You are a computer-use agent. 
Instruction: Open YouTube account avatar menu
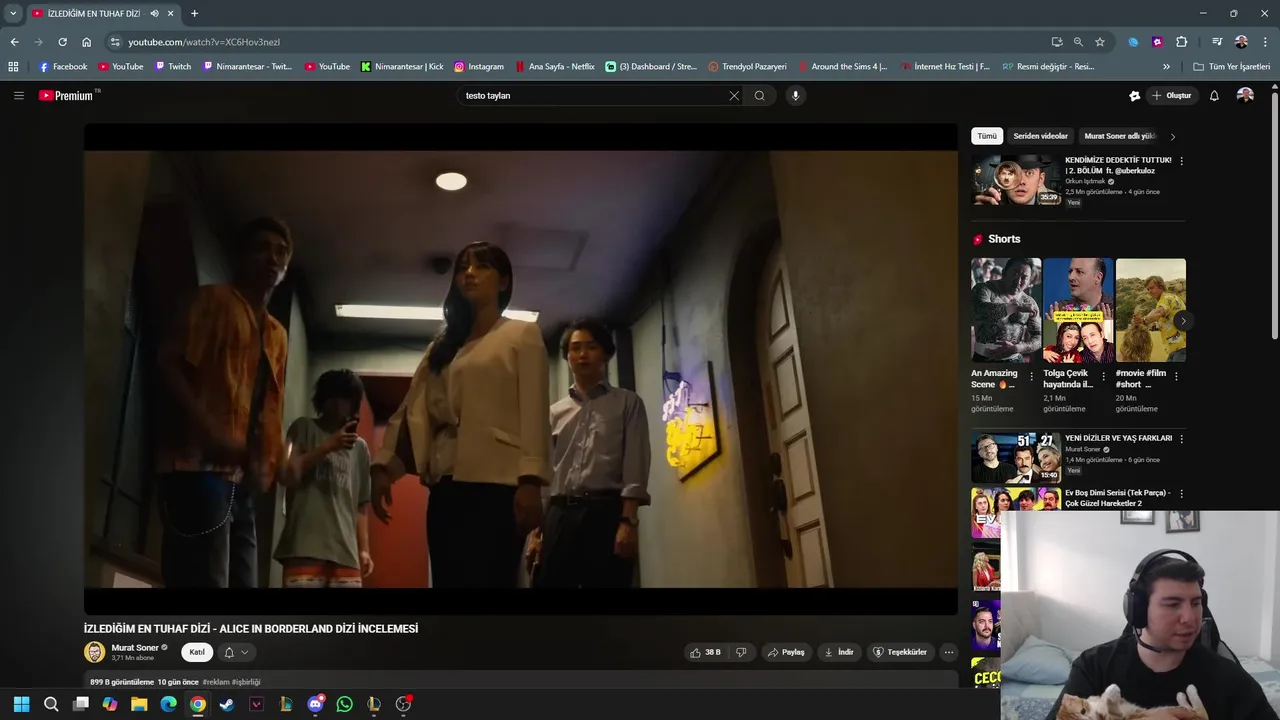(x=1245, y=95)
